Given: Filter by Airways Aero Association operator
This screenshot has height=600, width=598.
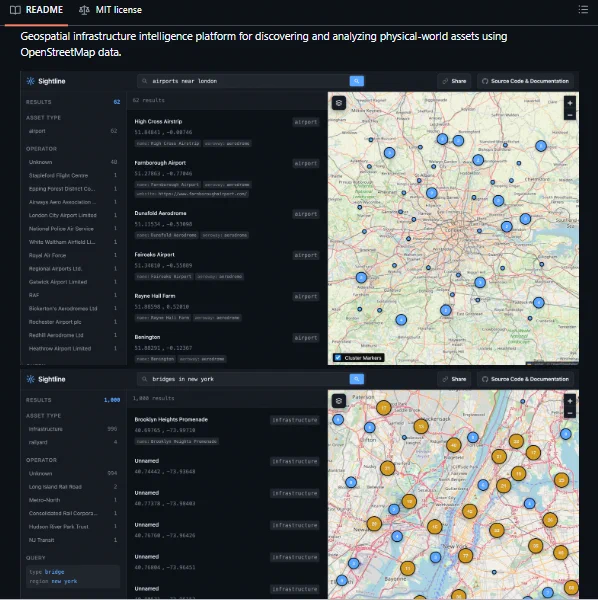Looking at the screenshot, I should click(x=73, y=202).
